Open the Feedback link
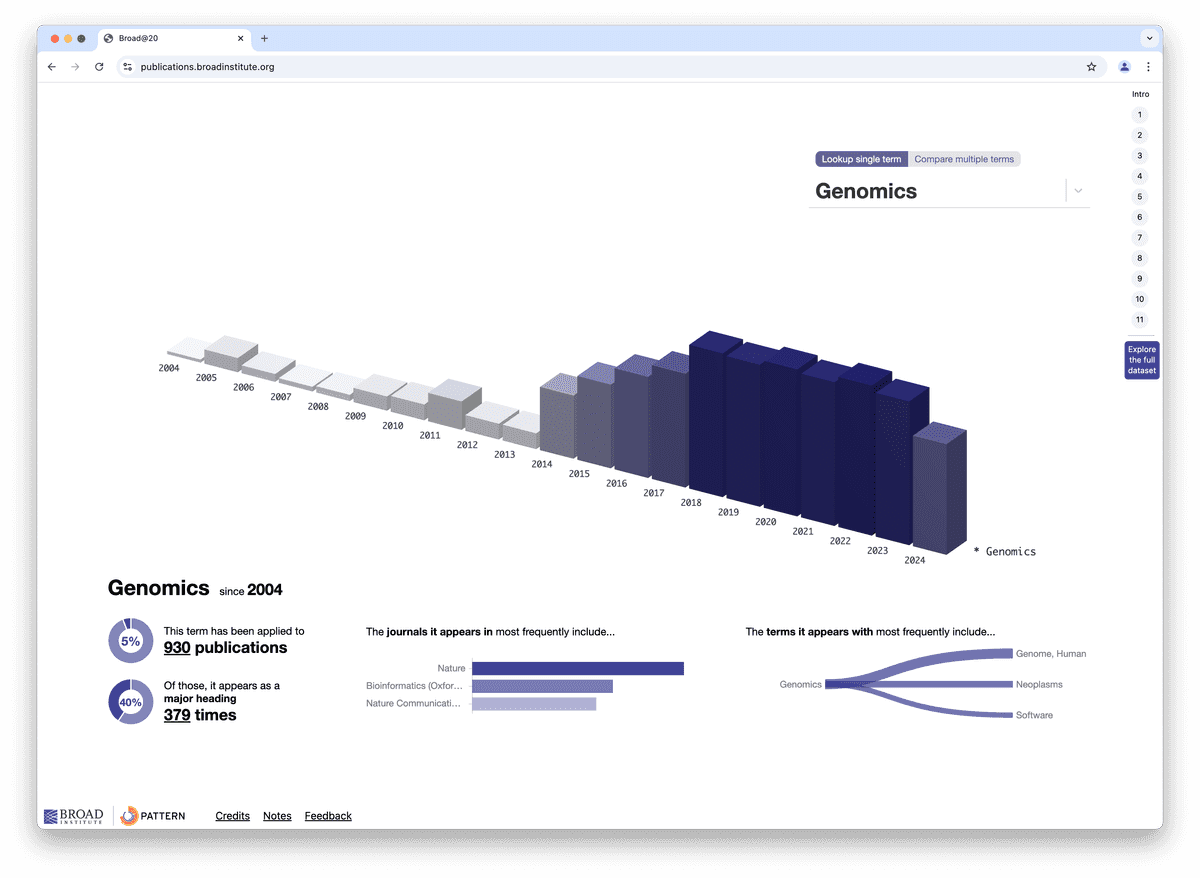The image size is (1200, 878). (x=328, y=816)
